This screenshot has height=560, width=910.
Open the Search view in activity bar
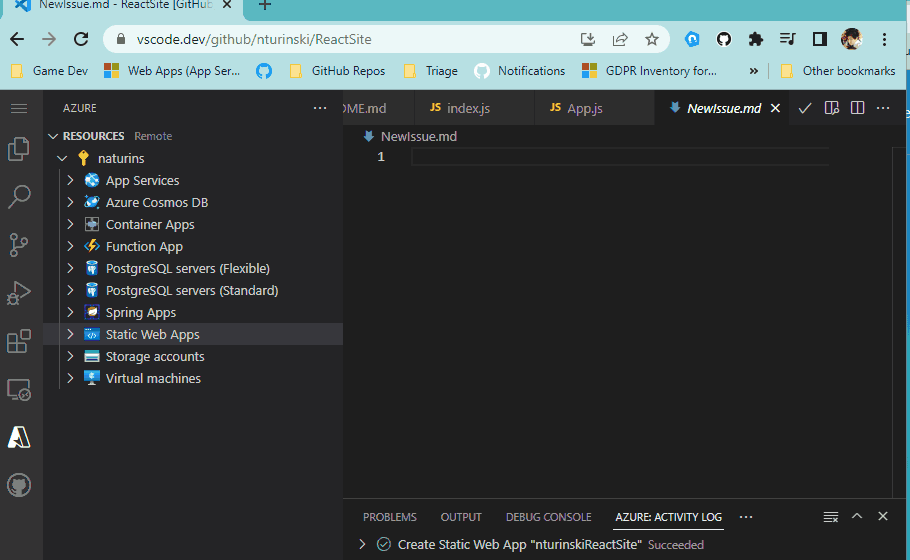(19, 197)
